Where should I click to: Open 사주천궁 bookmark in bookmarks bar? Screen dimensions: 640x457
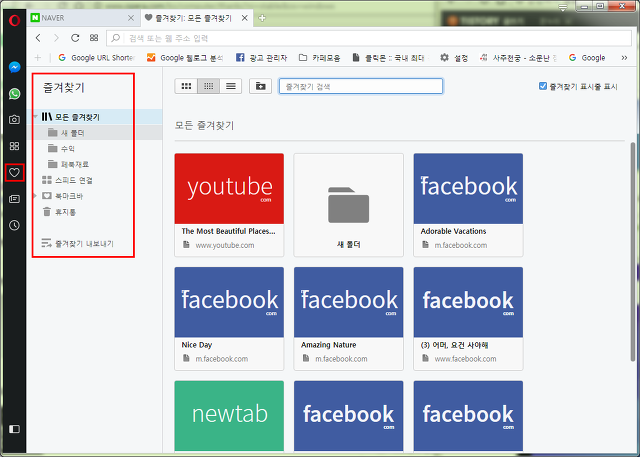[x=518, y=58]
